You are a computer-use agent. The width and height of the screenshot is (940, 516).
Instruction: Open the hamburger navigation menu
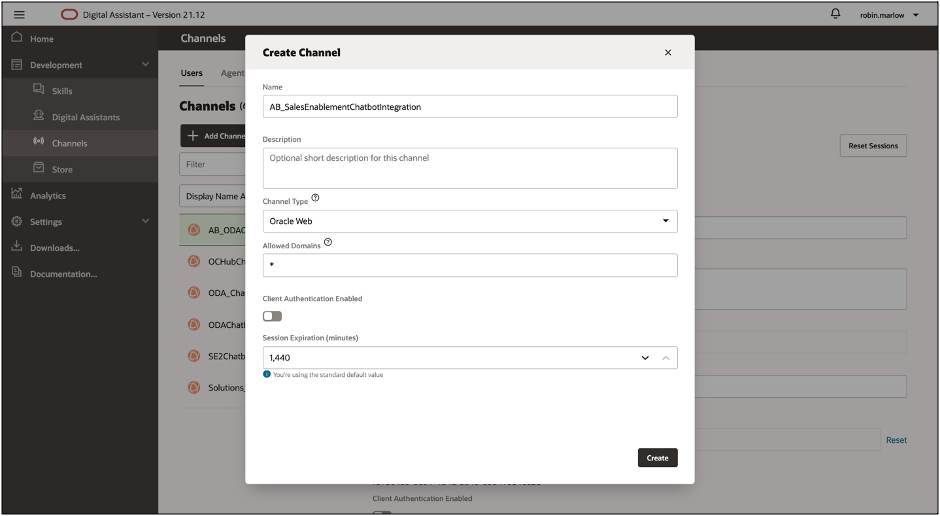click(x=19, y=15)
